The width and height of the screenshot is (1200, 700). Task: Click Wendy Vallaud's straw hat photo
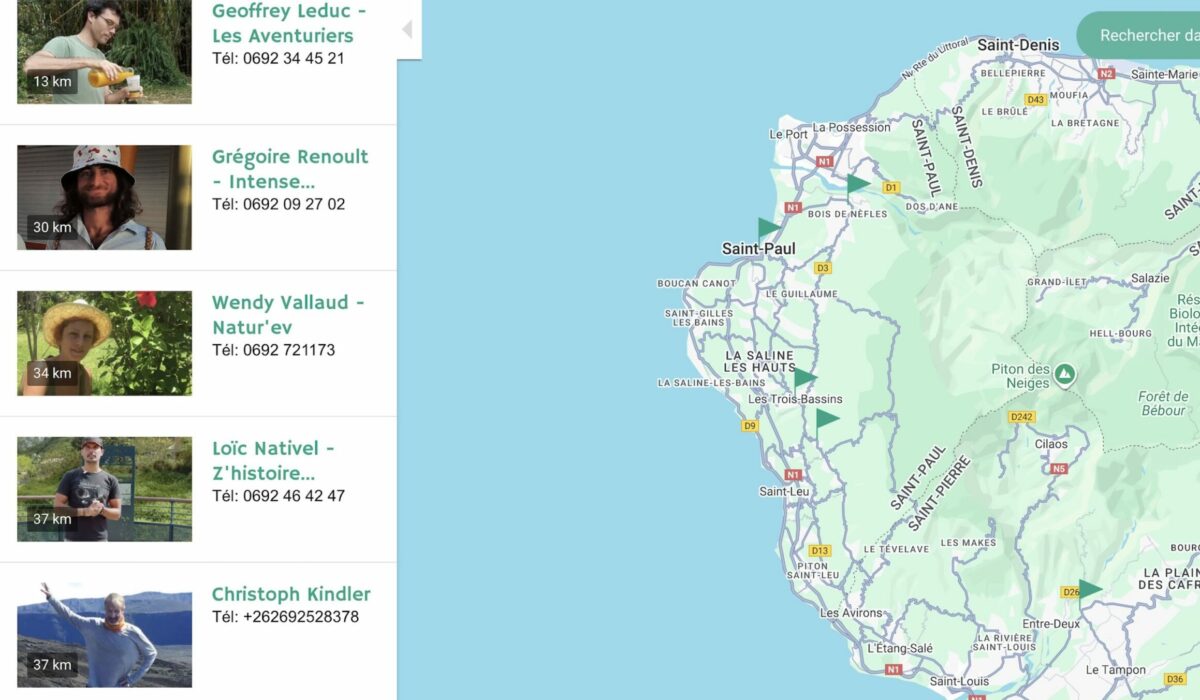[x=103, y=342]
